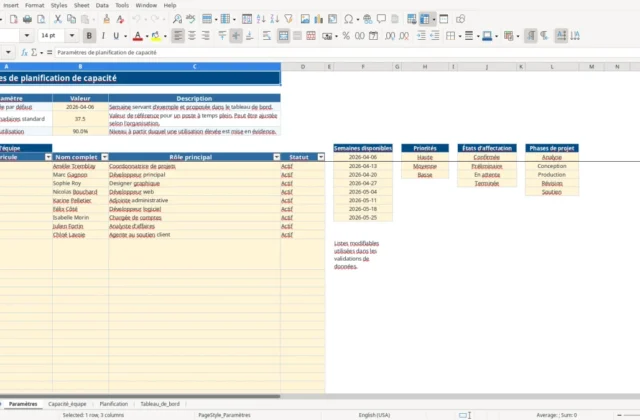
Task: Click in the formula input line
Action: pyautogui.click(x=347, y=52)
